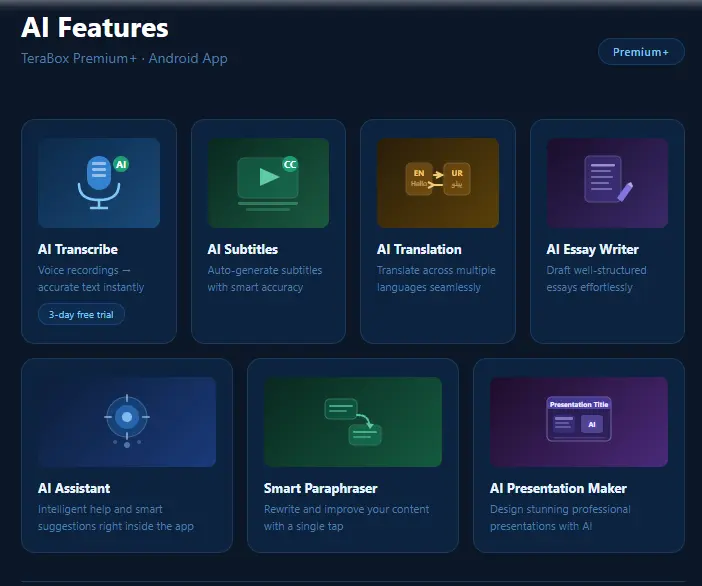Open the AI Transcribe card title
This screenshot has width=702, height=586.
coord(78,249)
